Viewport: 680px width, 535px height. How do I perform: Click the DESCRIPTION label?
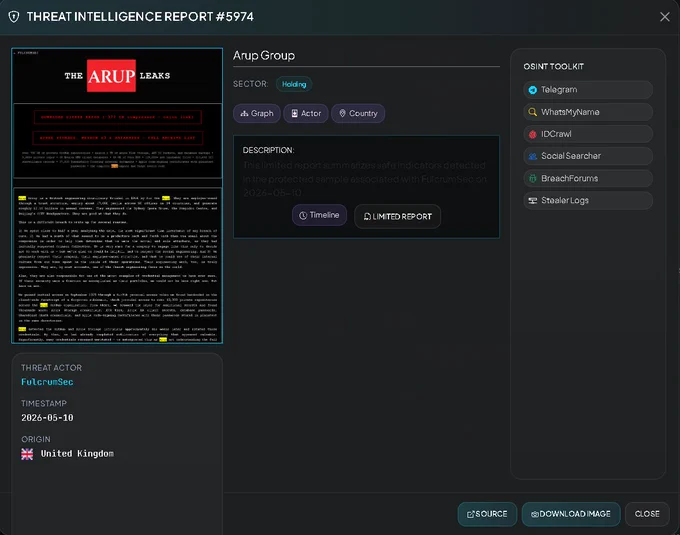(x=268, y=150)
